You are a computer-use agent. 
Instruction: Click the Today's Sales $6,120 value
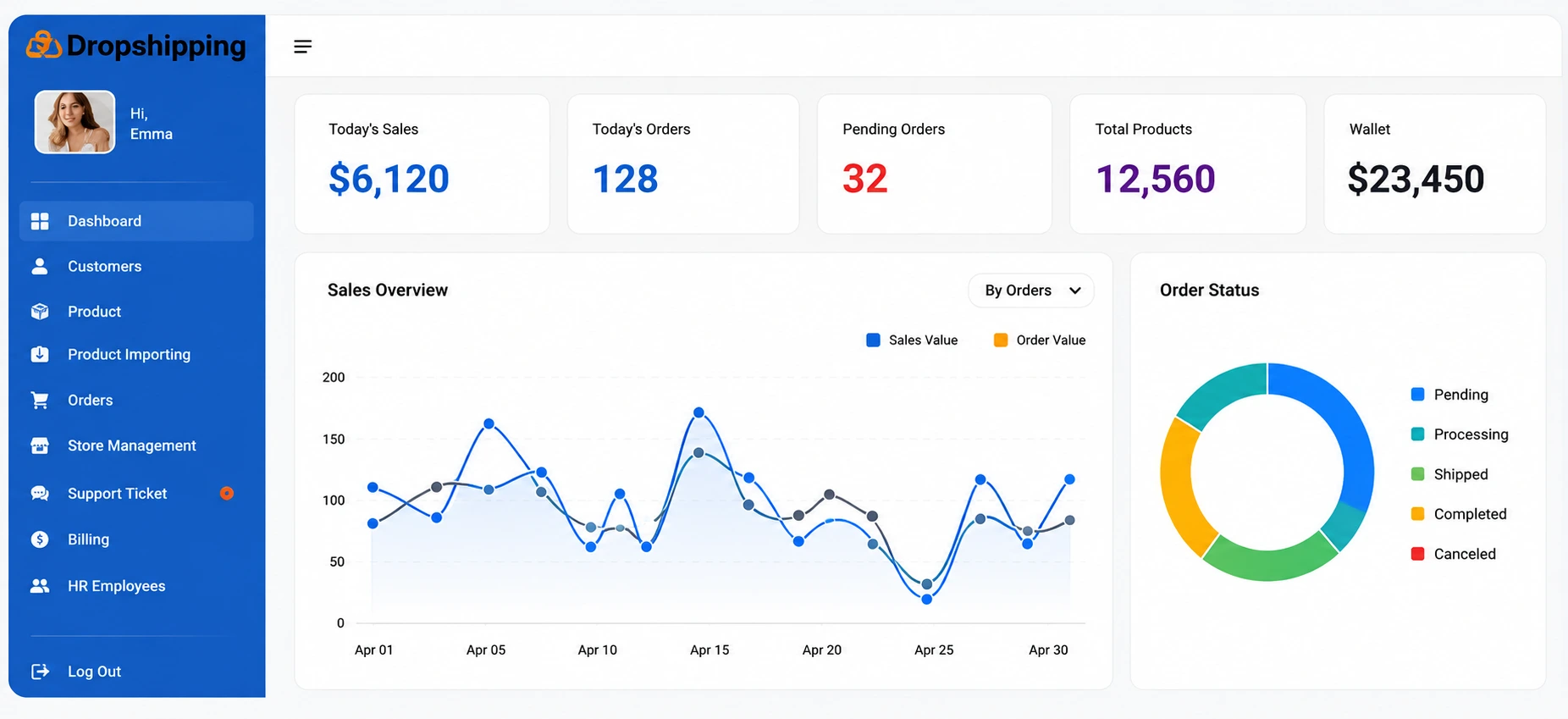click(x=389, y=179)
